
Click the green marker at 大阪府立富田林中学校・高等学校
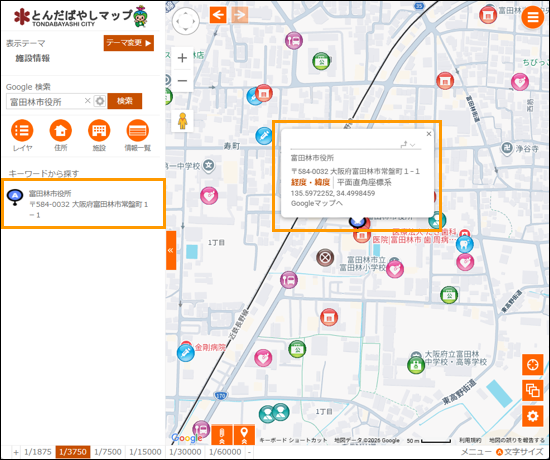(x=416, y=365)
